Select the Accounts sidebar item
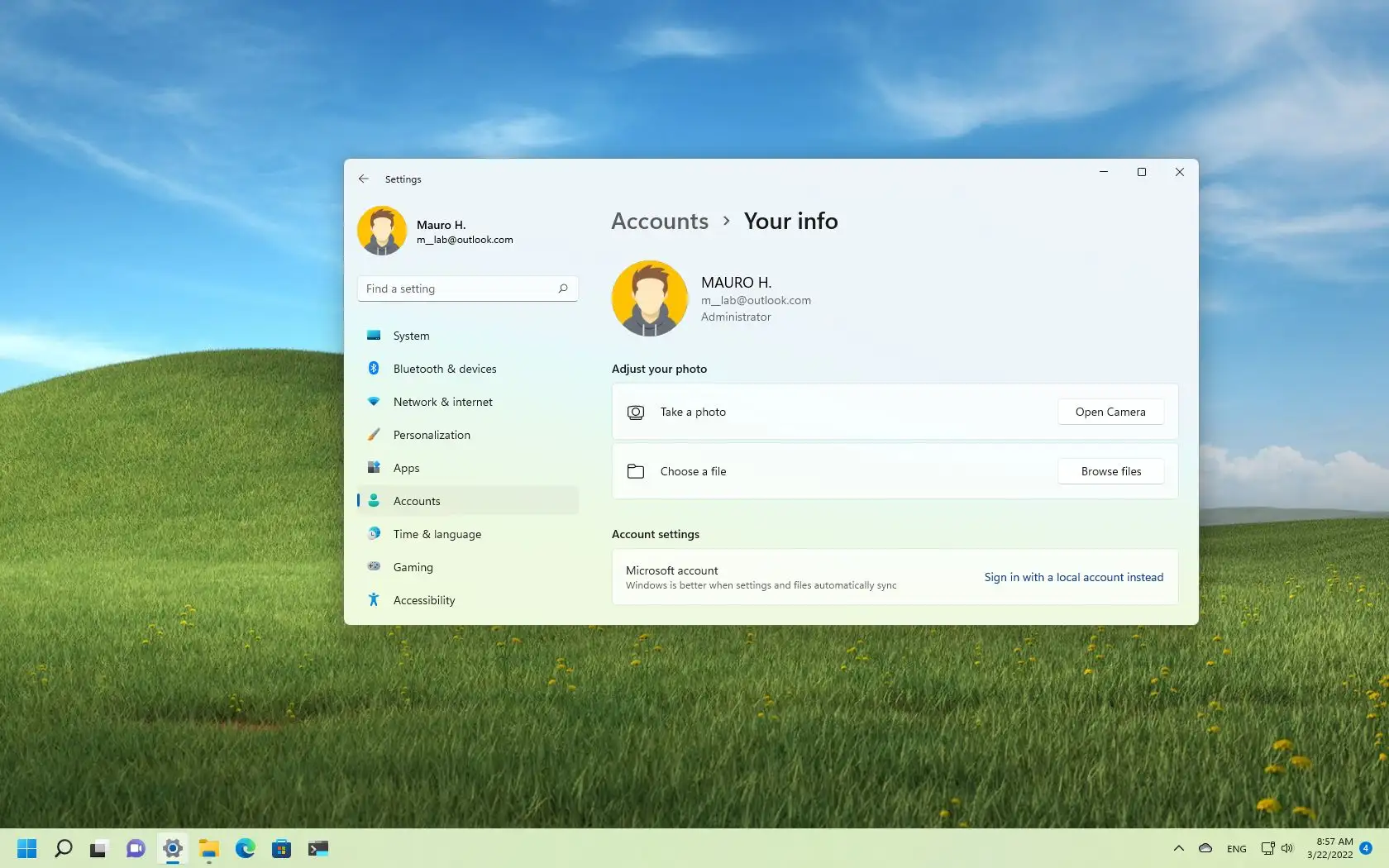The image size is (1389, 868). point(468,501)
